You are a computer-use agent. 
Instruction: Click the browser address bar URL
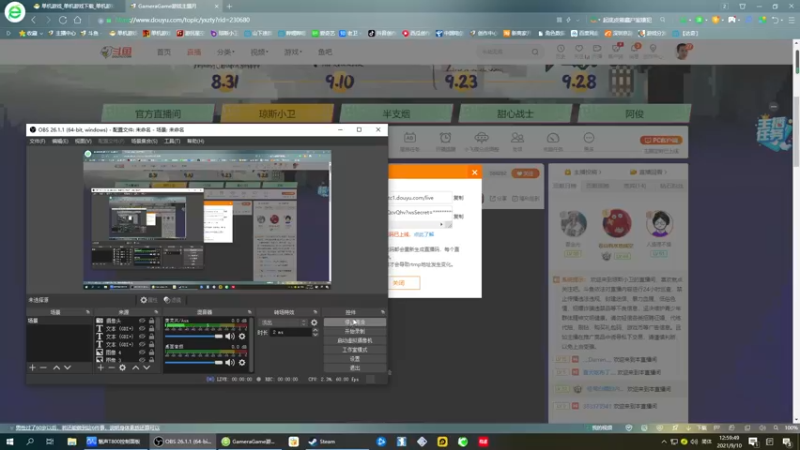coord(184,20)
